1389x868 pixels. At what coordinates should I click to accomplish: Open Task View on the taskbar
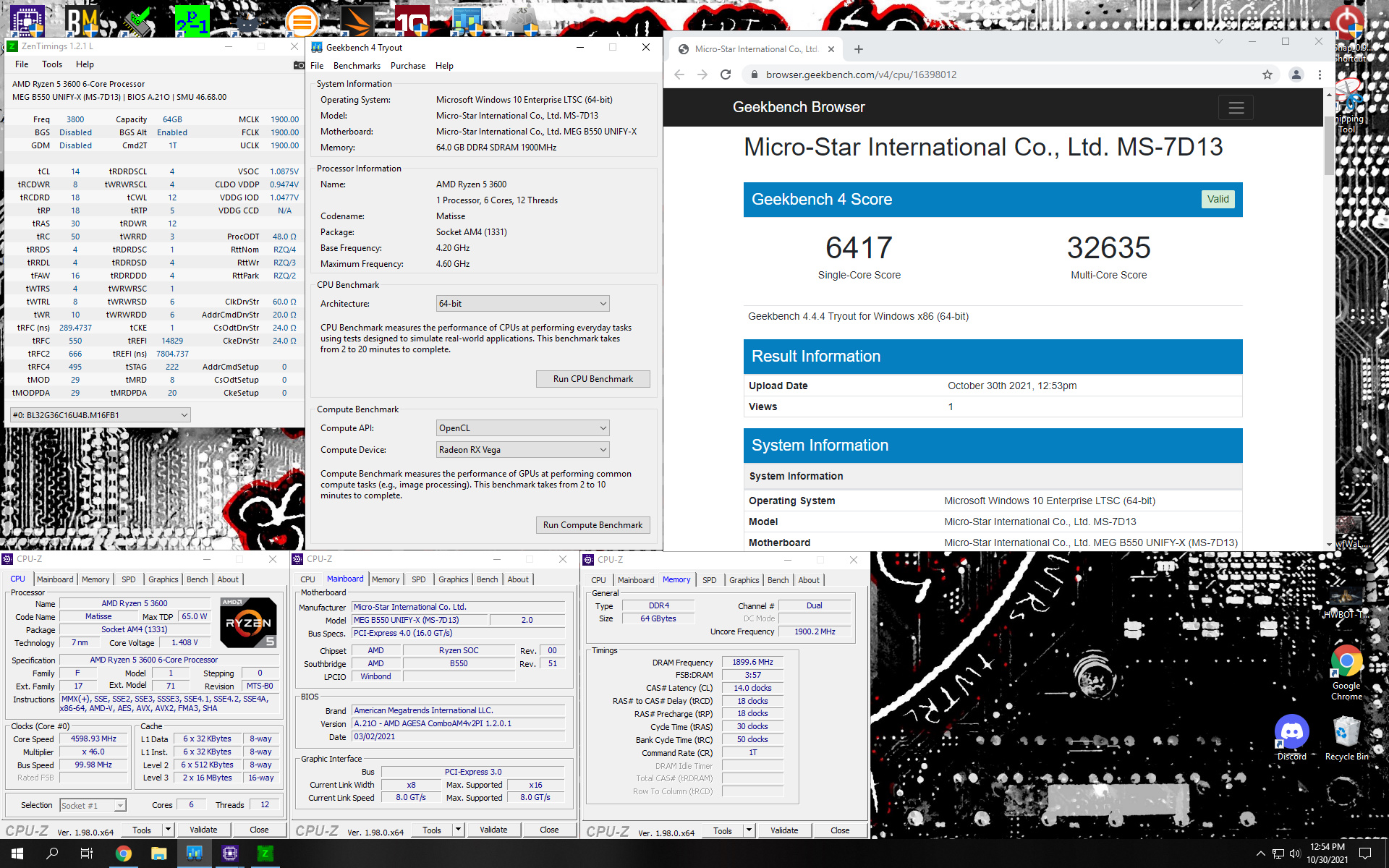point(86,854)
